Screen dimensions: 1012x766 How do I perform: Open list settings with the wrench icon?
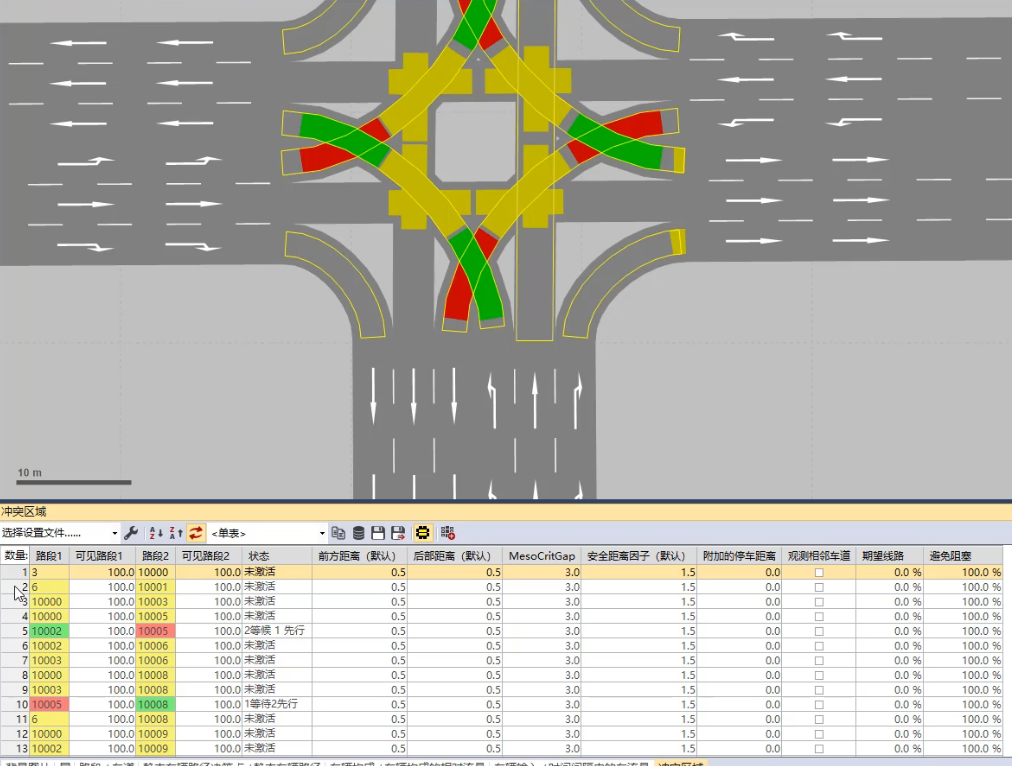click(x=131, y=533)
